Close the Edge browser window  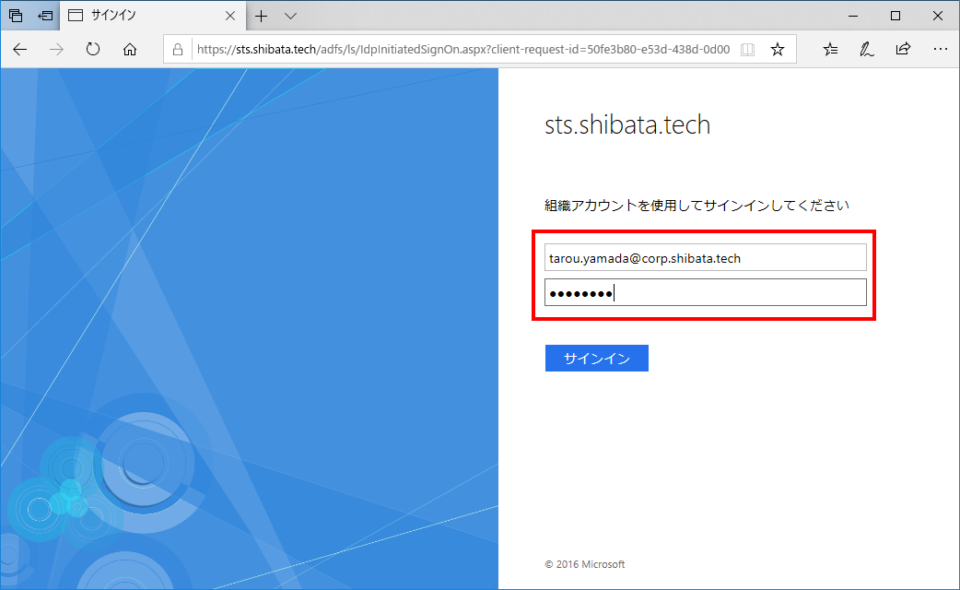pos(937,16)
